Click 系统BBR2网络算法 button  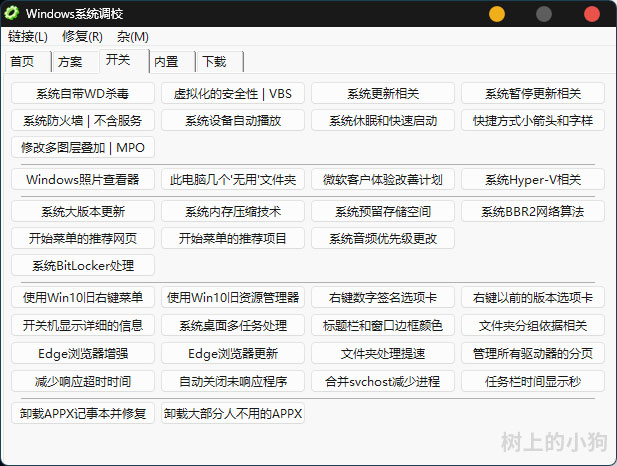pyautogui.click(x=533, y=211)
